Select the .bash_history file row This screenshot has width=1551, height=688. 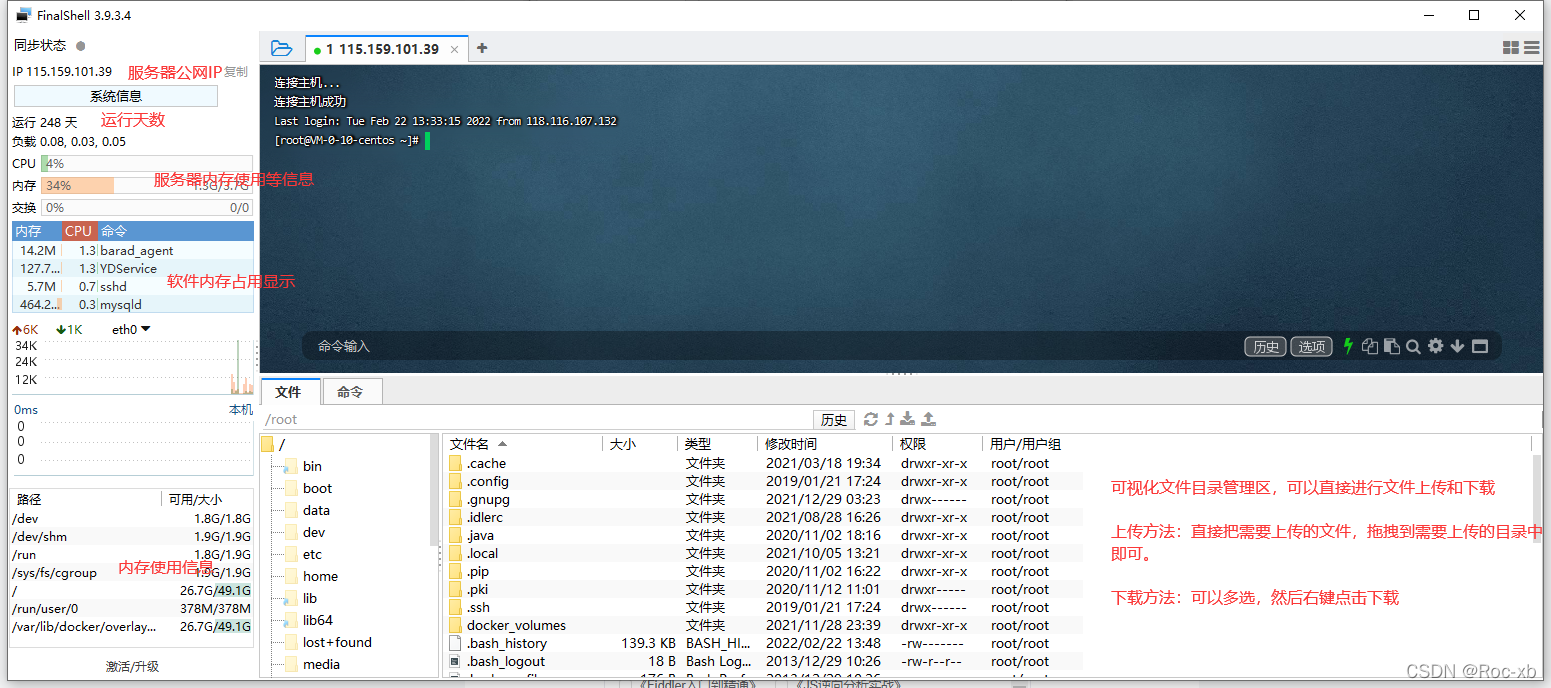coord(764,644)
